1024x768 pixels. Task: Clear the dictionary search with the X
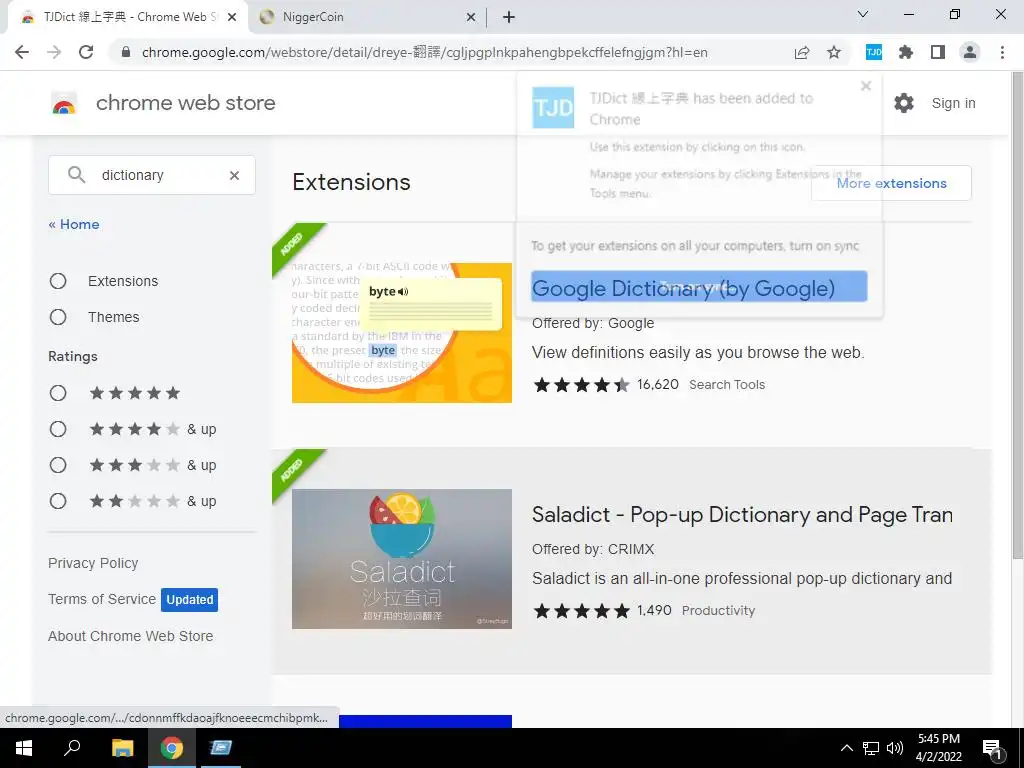[x=234, y=175]
